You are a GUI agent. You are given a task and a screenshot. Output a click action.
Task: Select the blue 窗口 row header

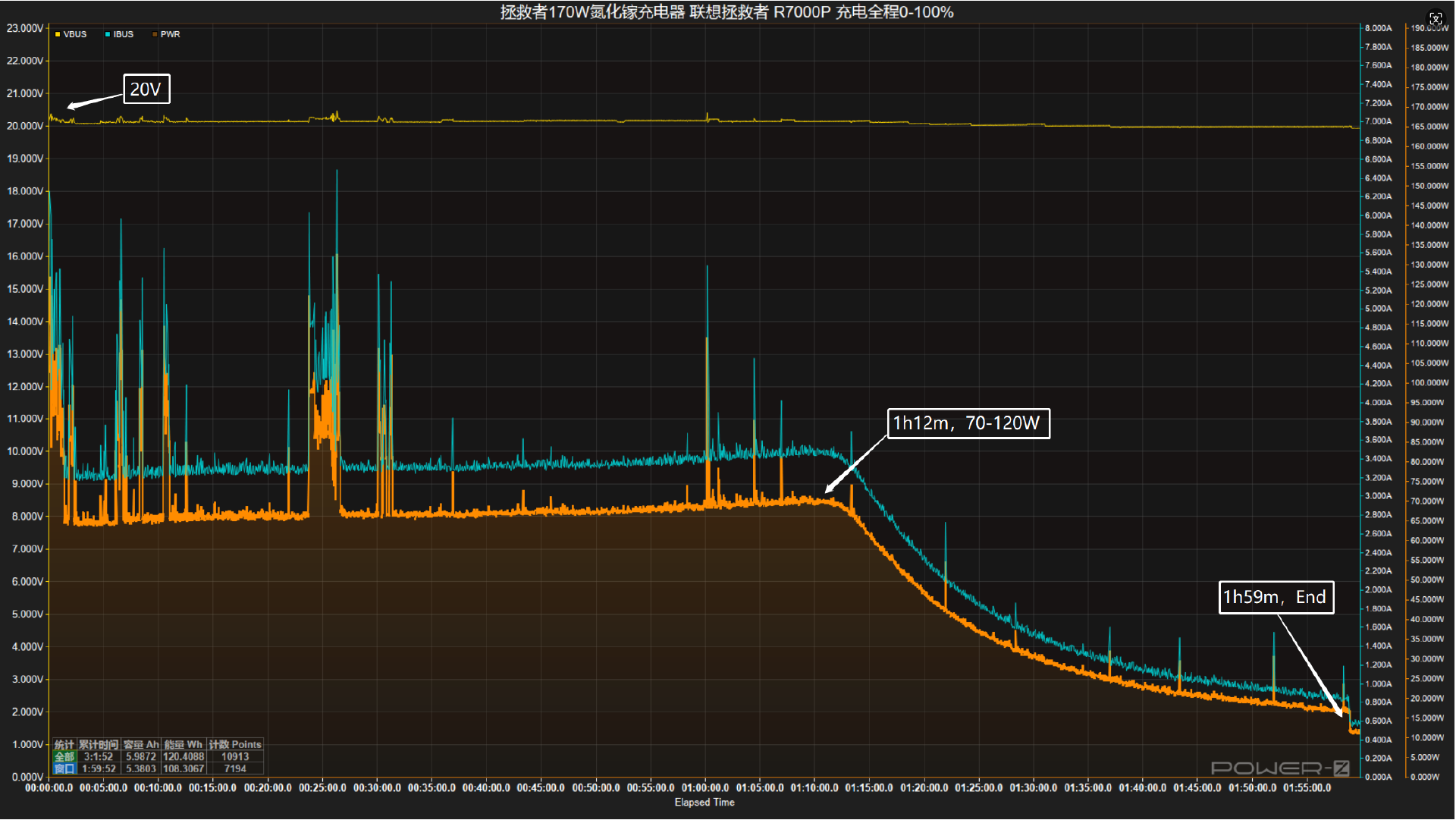click(x=64, y=768)
